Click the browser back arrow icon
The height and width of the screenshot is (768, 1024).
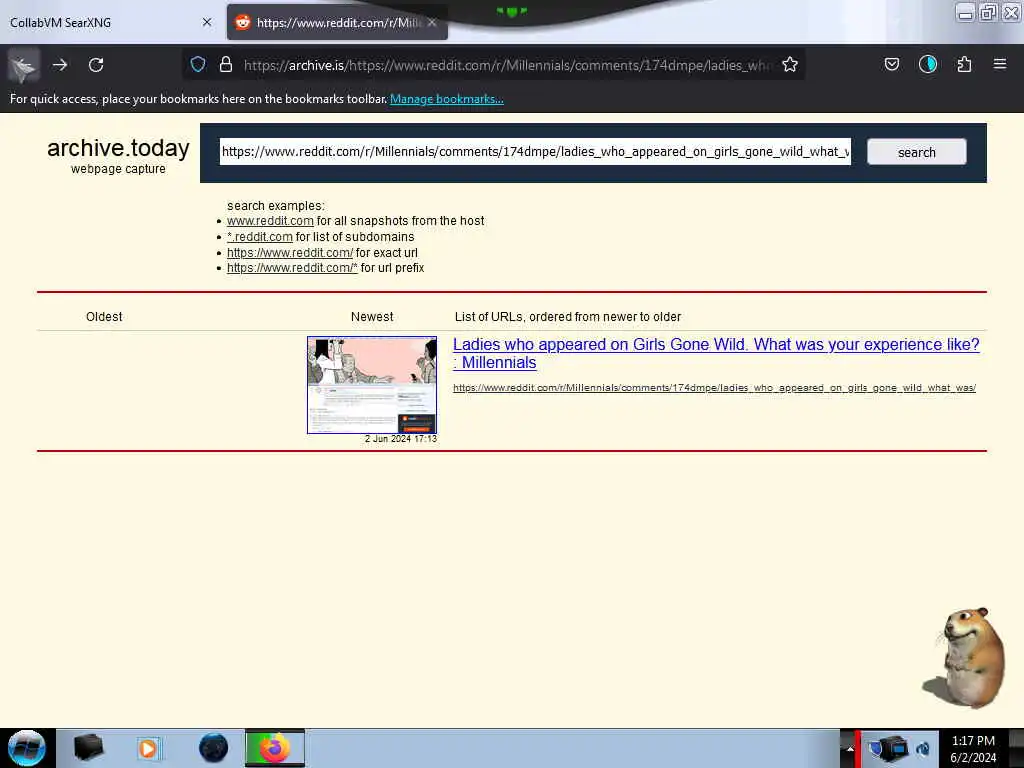click(24, 65)
